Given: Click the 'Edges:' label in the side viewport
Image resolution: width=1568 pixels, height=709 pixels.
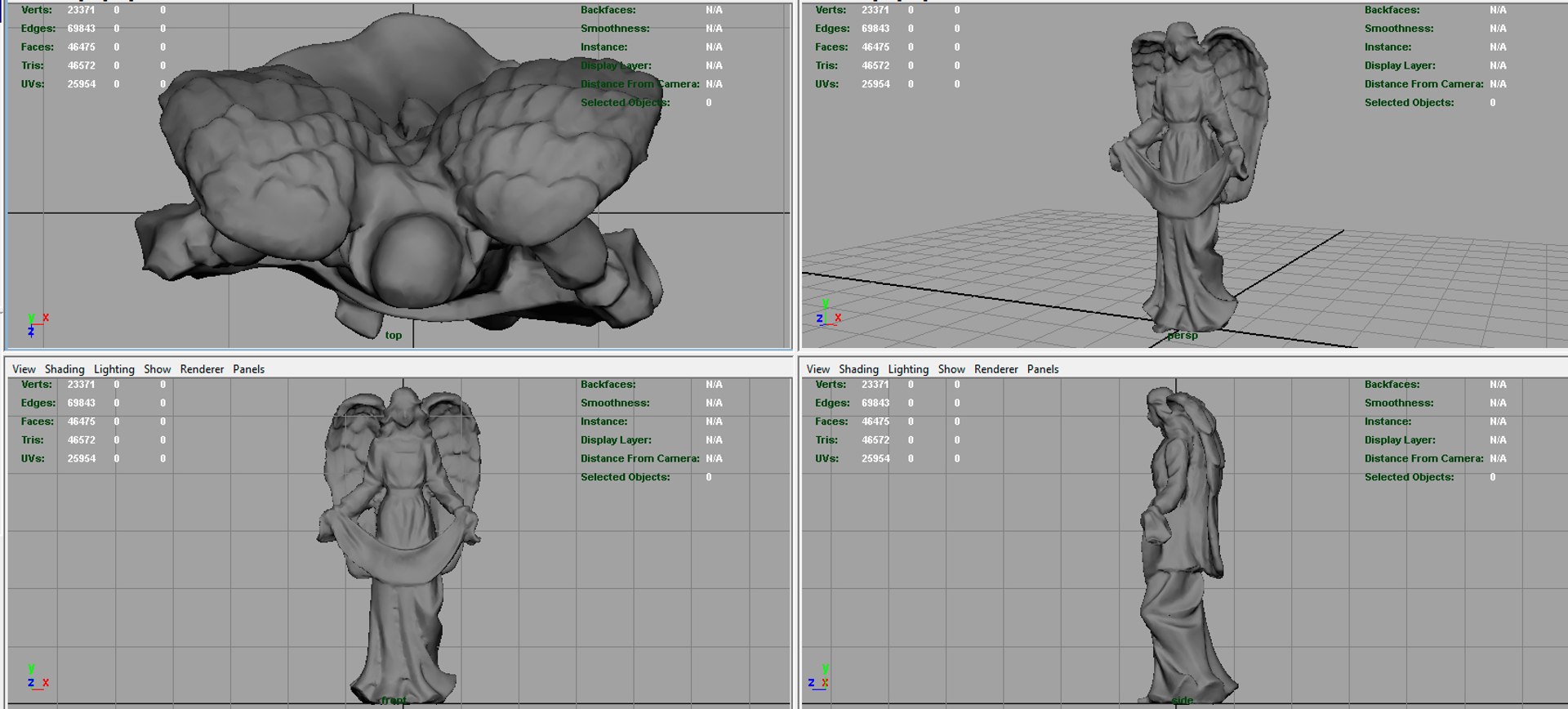Looking at the screenshot, I should (x=831, y=404).
